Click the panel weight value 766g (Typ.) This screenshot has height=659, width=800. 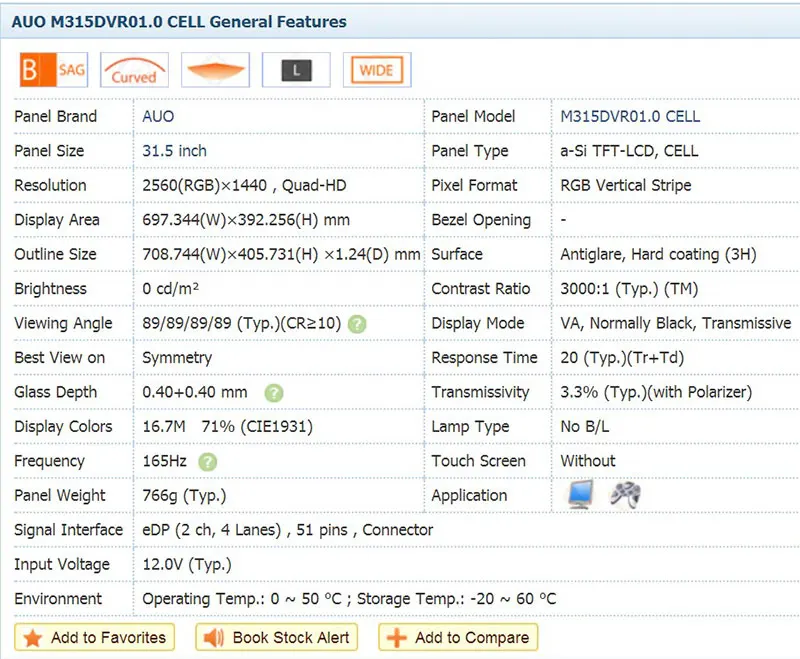(x=184, y=496)
